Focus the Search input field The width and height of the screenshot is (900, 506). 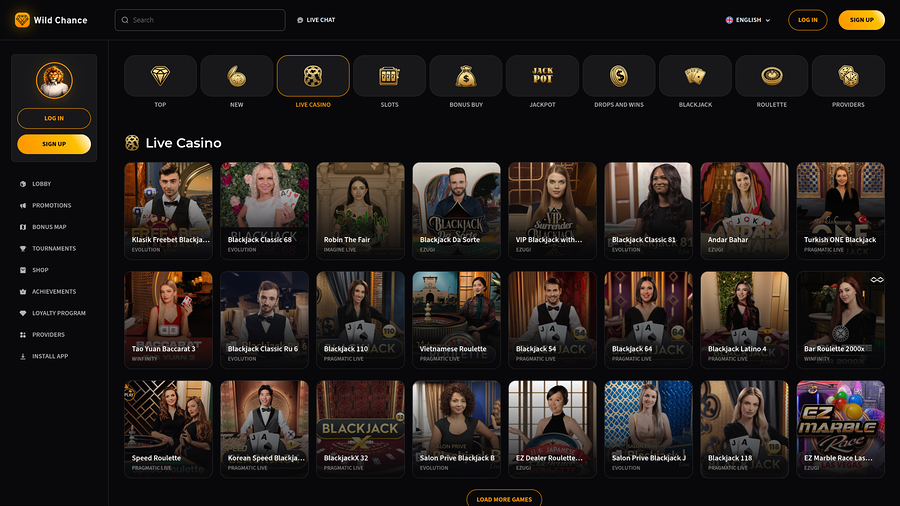coord(200,20)
